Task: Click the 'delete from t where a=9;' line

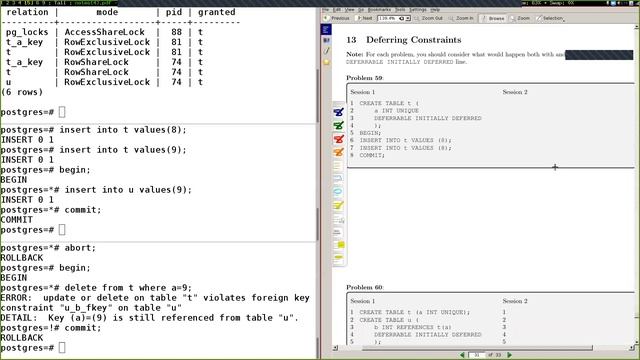Action: click(x=128, y=288)
